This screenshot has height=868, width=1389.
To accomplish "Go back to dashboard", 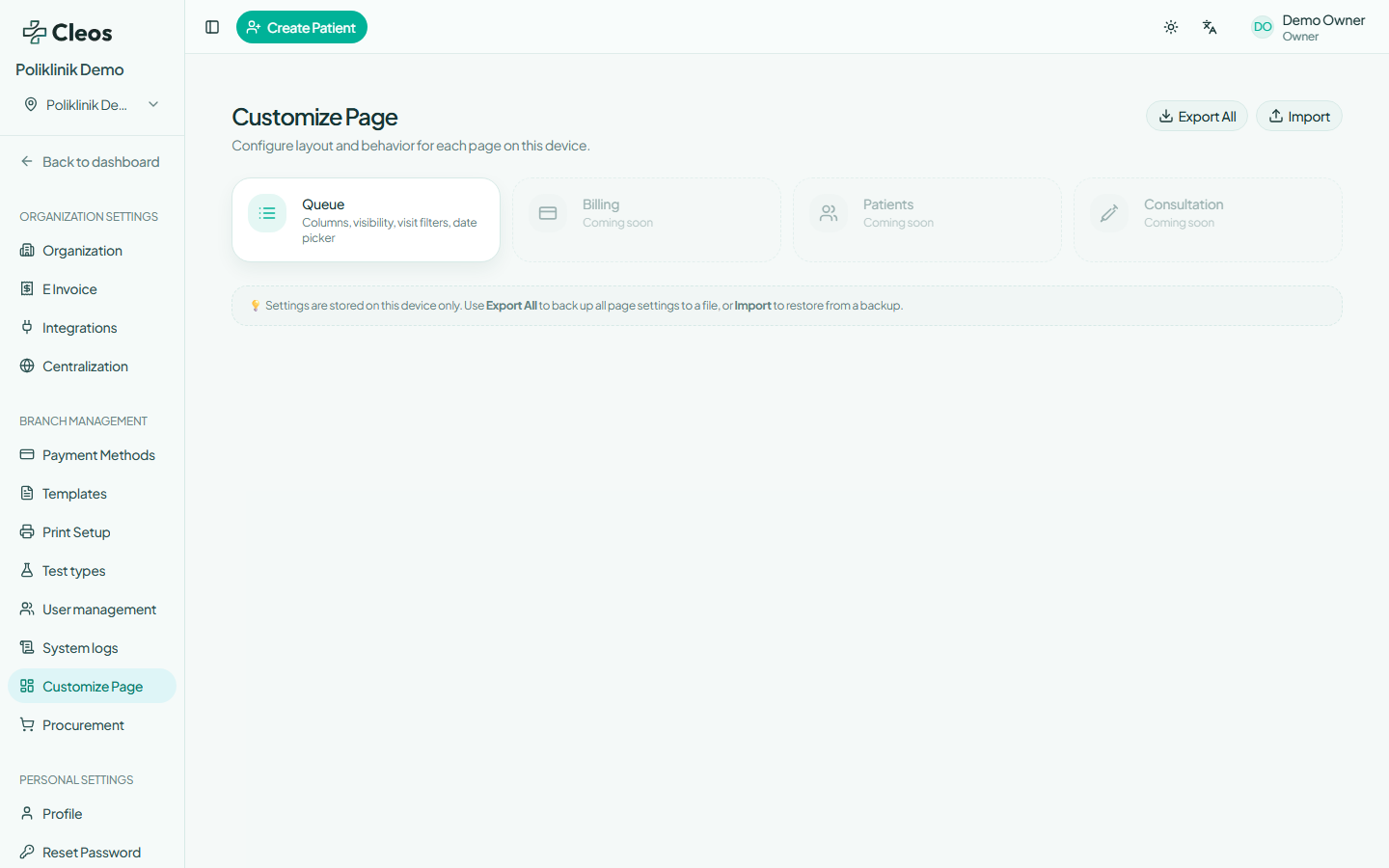I will [x=92, y=162].
